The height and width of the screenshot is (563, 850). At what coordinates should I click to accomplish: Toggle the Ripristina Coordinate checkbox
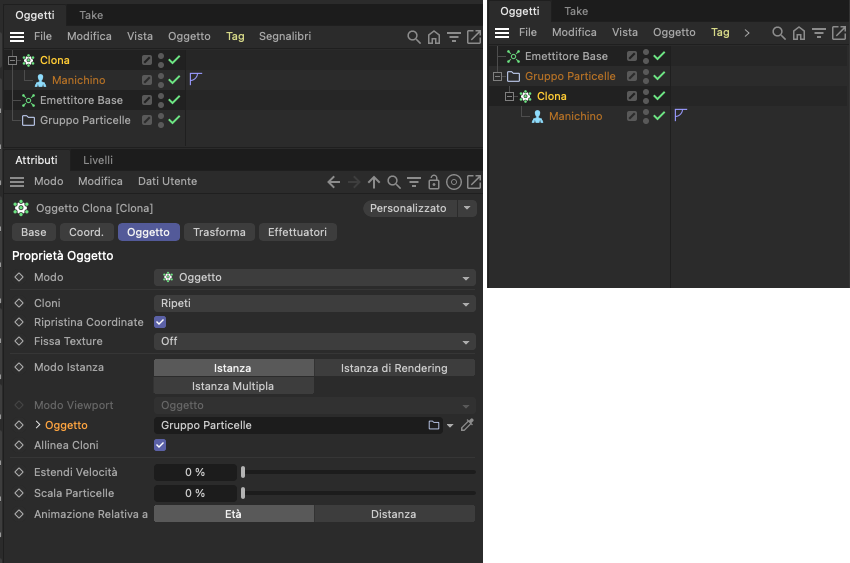[160, 322]
